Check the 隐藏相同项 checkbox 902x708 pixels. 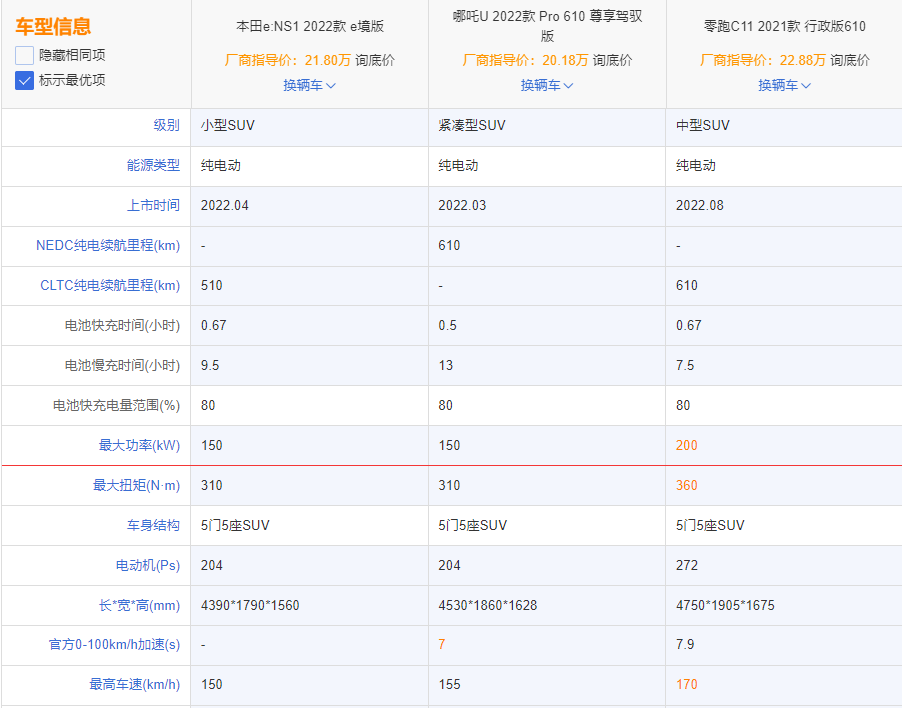click(x=25, y=55)
